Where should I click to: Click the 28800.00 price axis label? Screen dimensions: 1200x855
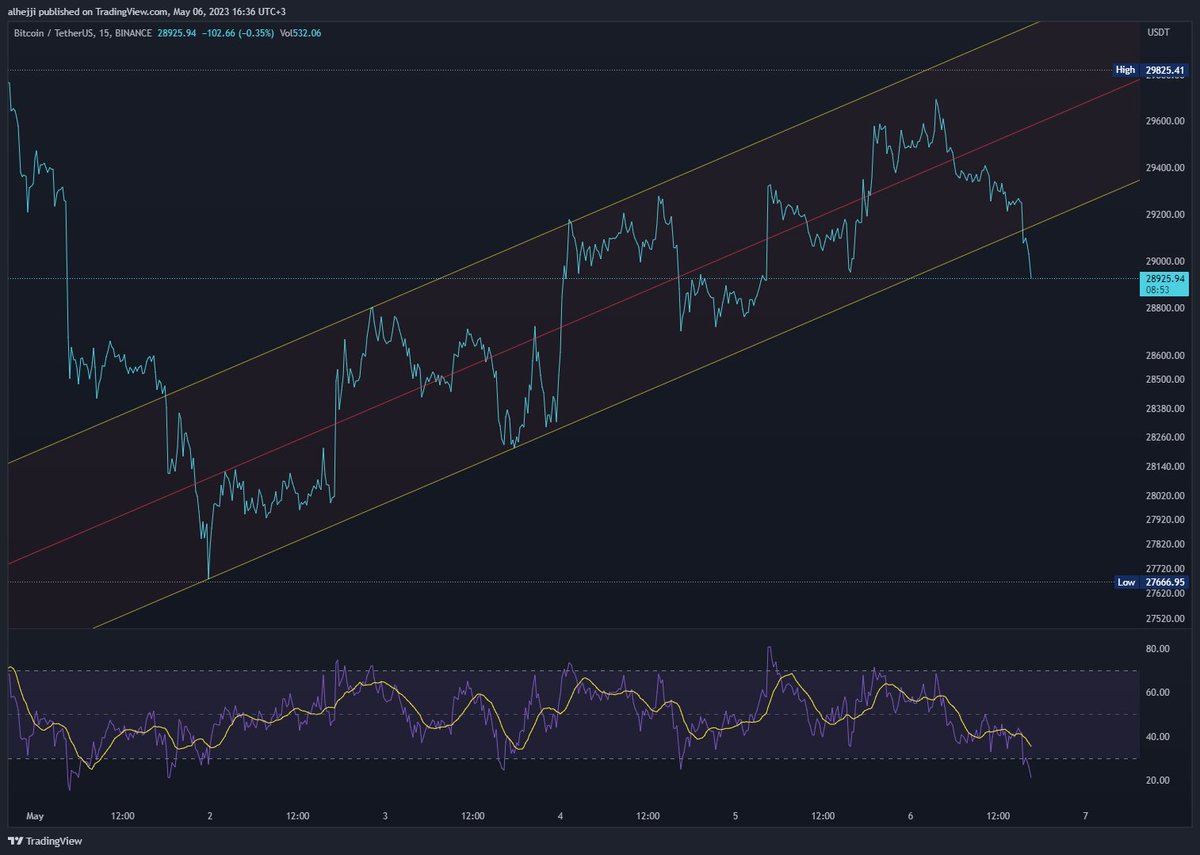[x=1165, y=309]
